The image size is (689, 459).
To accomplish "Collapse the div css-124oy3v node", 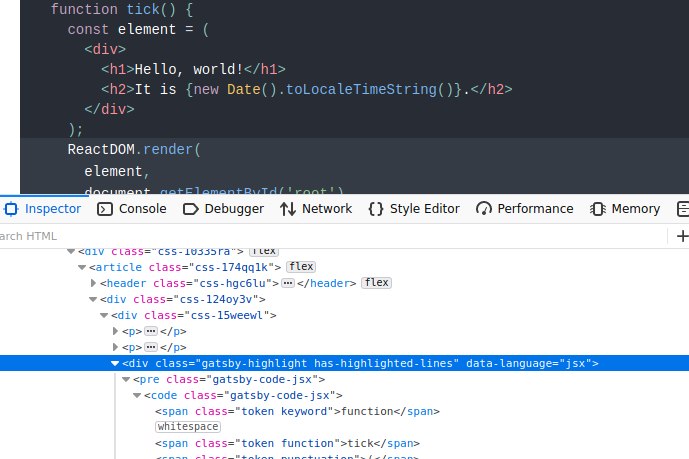I will coord(93,299).
